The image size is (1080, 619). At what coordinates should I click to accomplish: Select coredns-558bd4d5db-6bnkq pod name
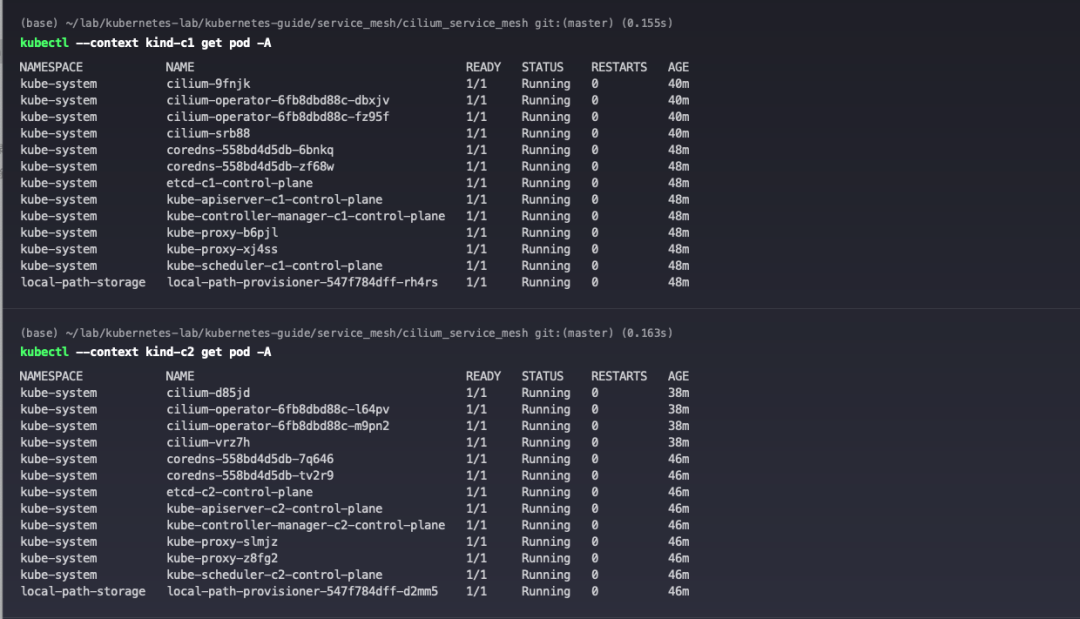(250, 150)
